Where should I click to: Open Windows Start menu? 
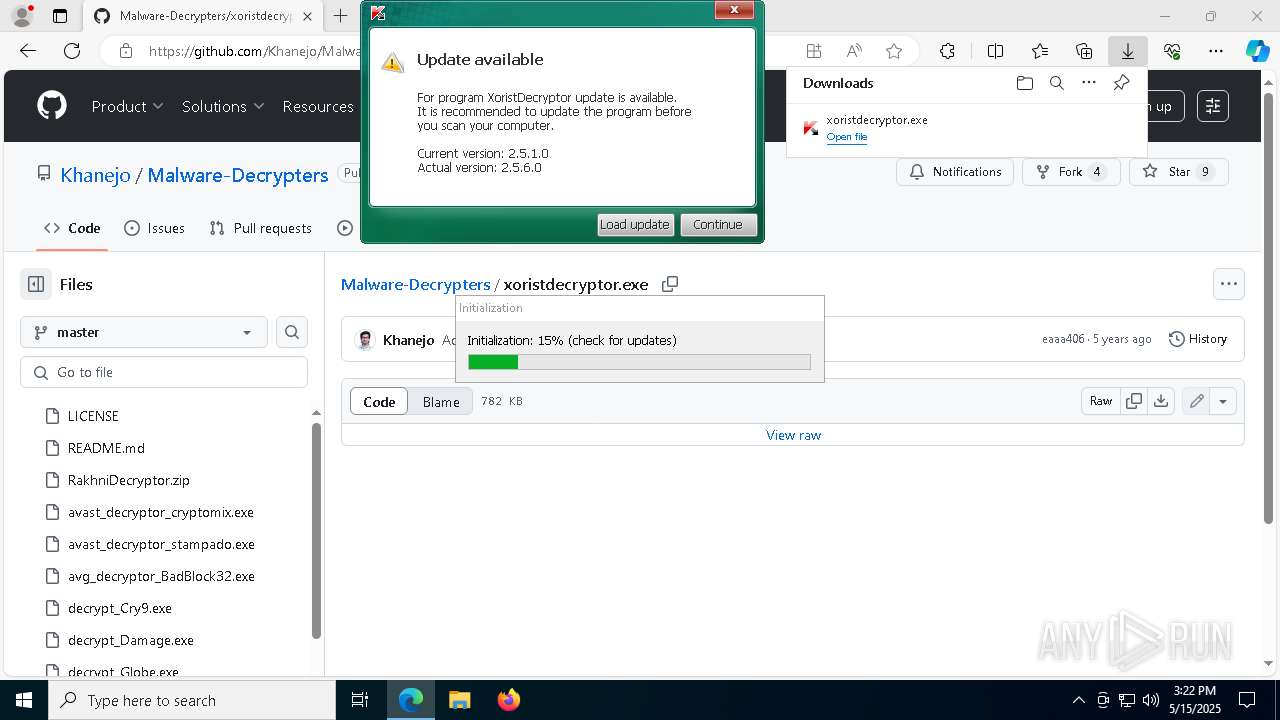coord(24,700)
